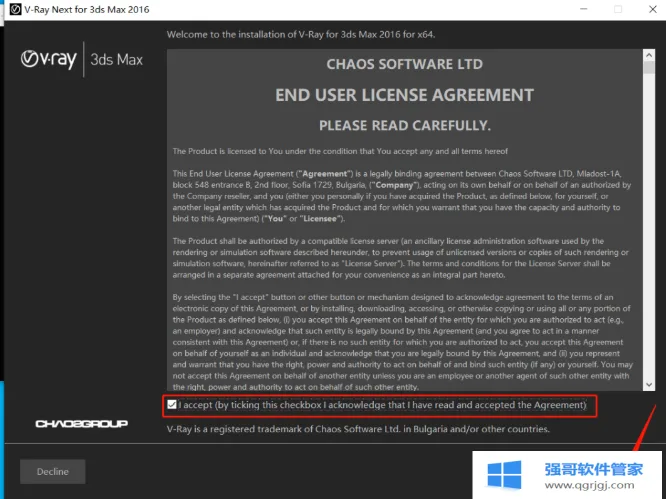Close the V-Ray installer window

tap(653, 9)
